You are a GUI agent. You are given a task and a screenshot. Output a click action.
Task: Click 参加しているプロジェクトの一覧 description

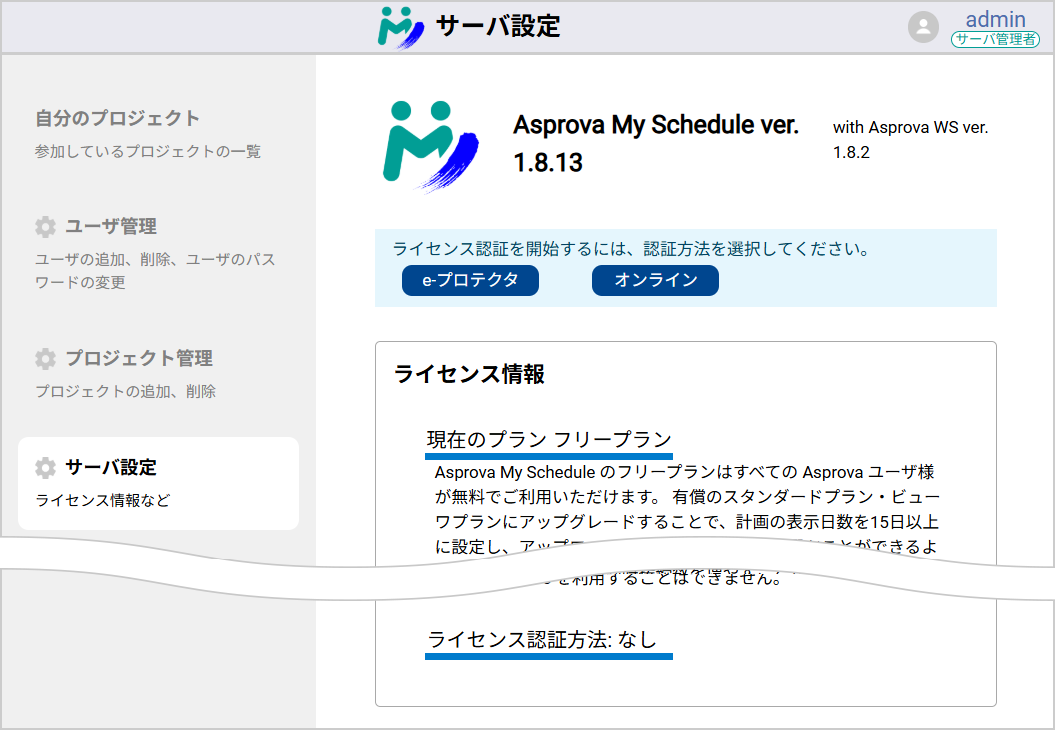click(148, 151)
